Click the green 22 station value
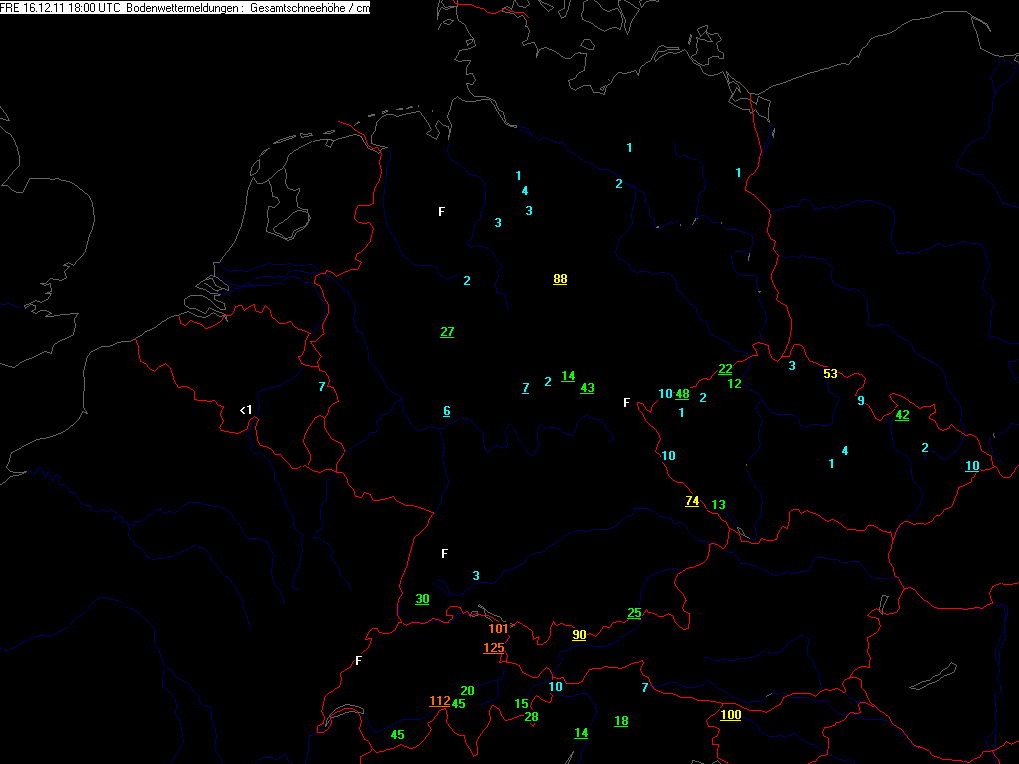 point(725,369)
